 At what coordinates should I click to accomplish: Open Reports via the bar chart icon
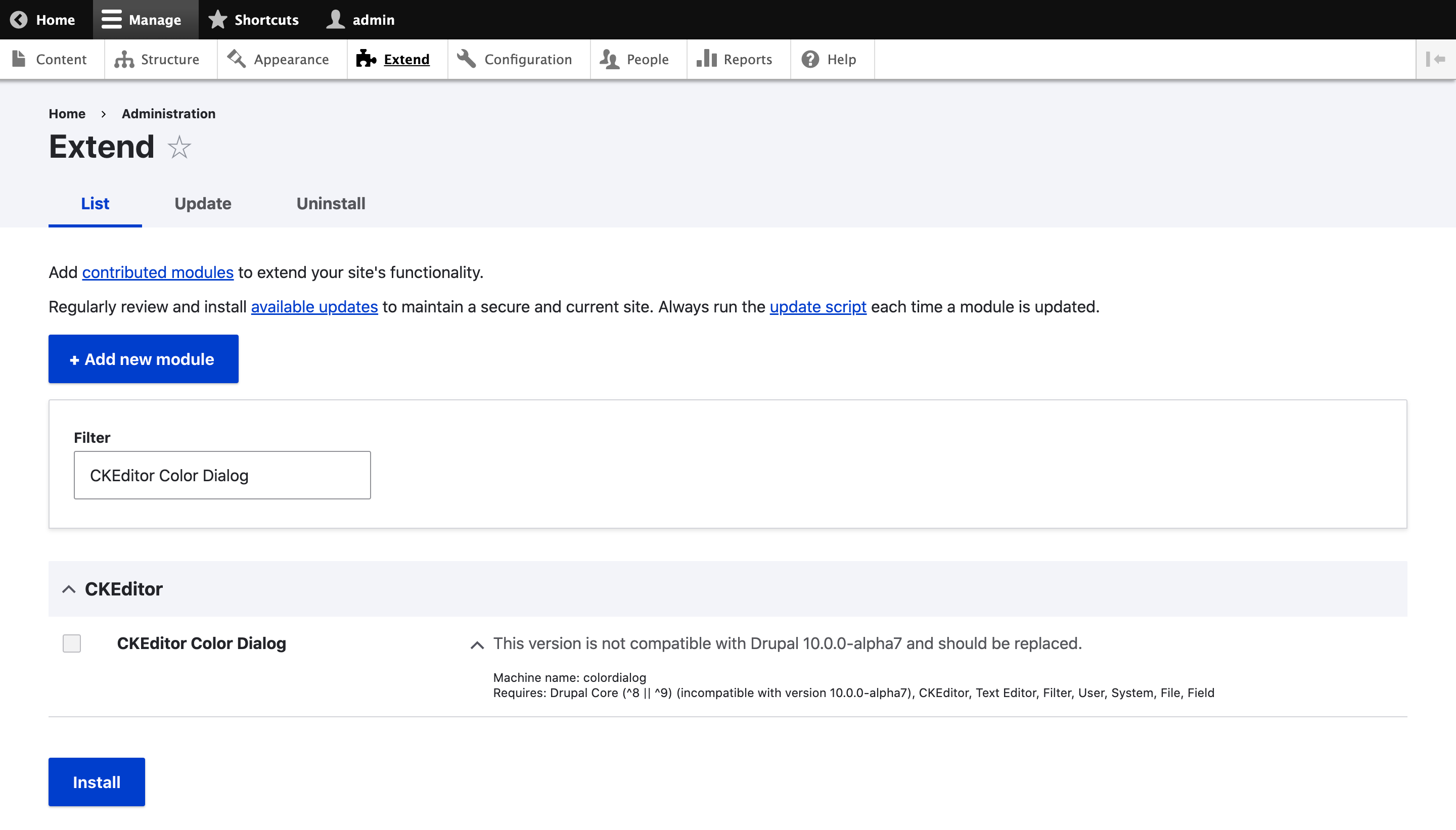[707, 59]
